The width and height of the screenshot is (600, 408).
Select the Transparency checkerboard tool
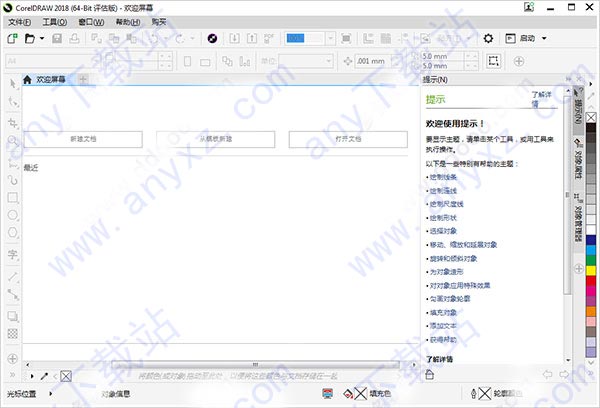click(x=13, y=333)
